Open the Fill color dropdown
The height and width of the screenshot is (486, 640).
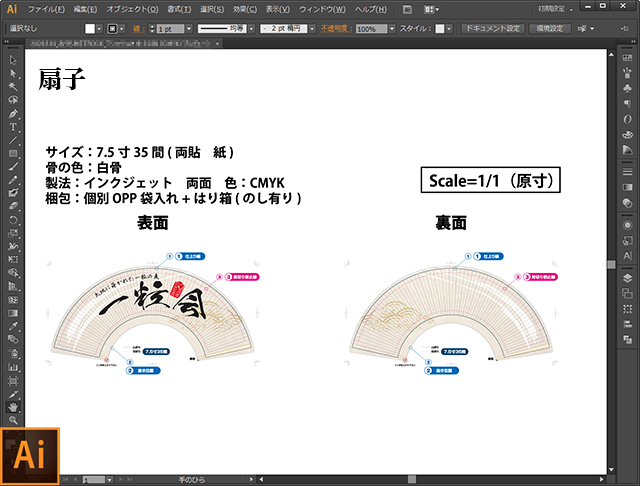(99, 29)
